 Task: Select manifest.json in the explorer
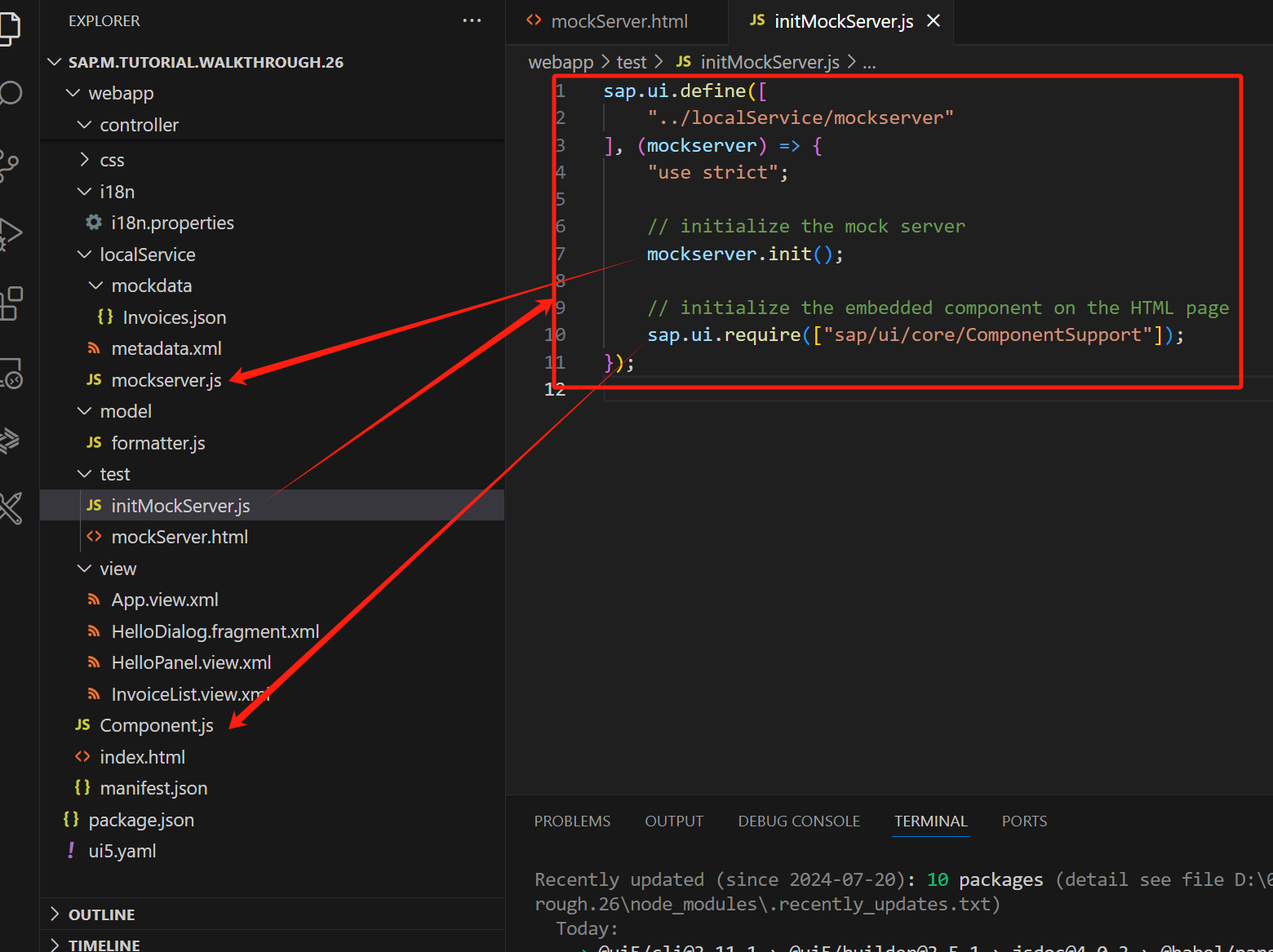153,788
